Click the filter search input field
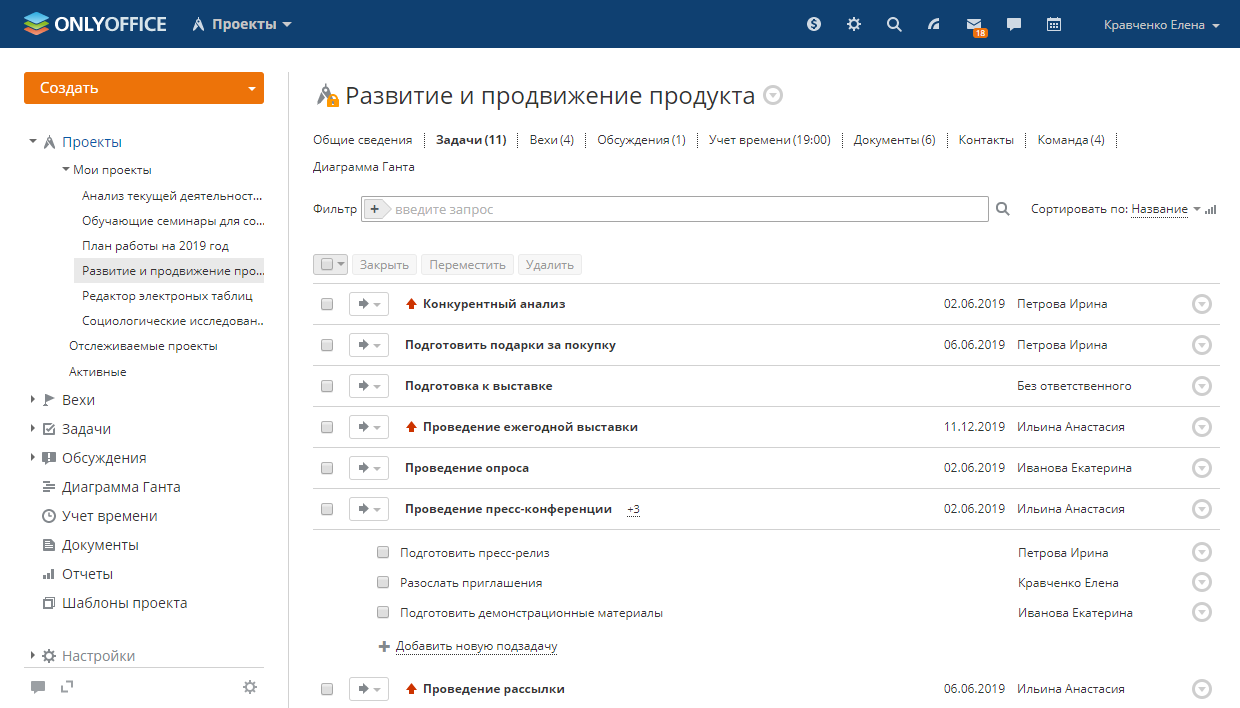The image size is (1240, 708). pos(688,210)
